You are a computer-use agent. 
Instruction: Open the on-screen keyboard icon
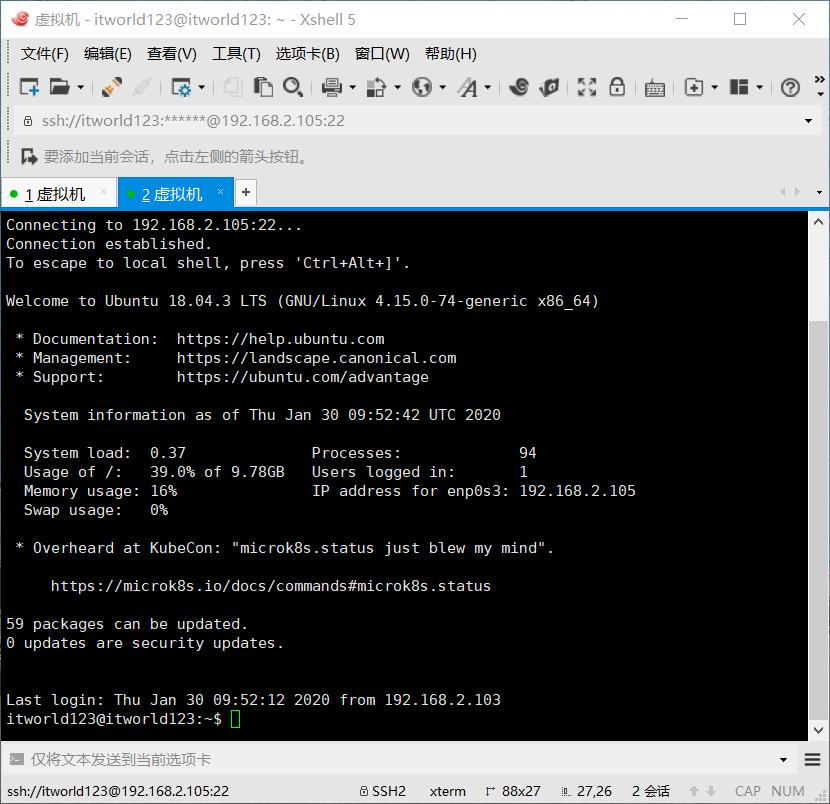[x=654, y=87]
